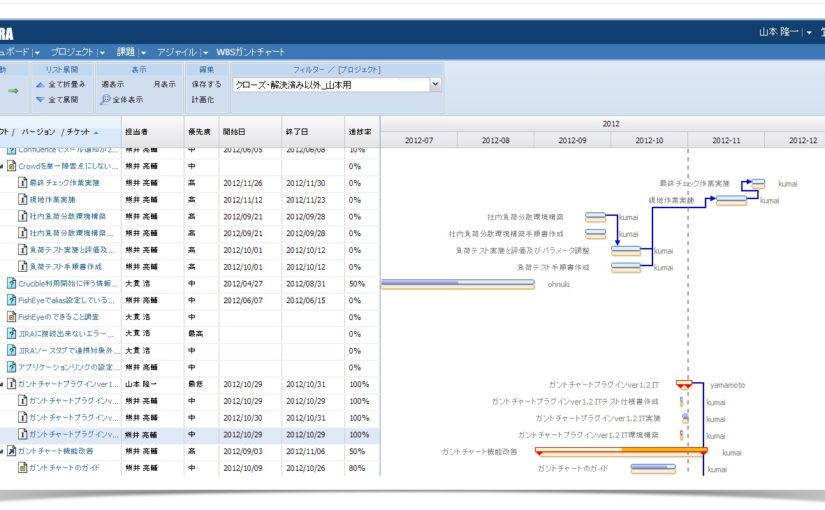The image size is (825, 510).
Task: Click 全体表示 to show everything
Action: click(127, 99)
